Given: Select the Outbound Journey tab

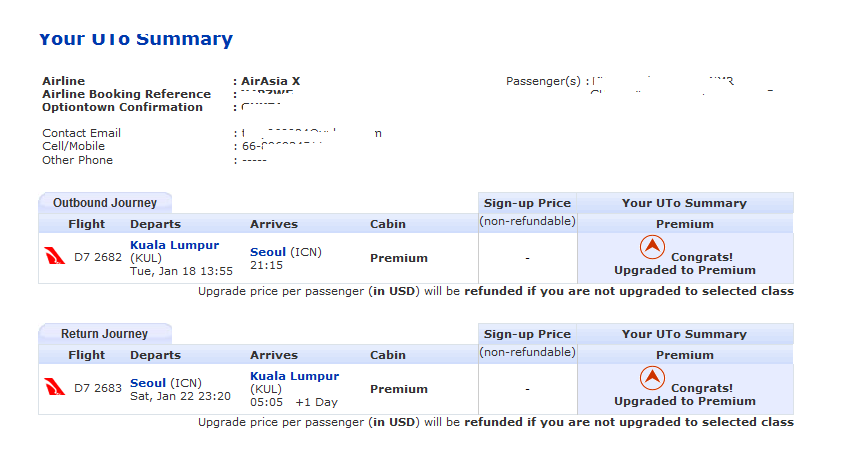Looking at the screenshot, I should click(x=105, y=203).
